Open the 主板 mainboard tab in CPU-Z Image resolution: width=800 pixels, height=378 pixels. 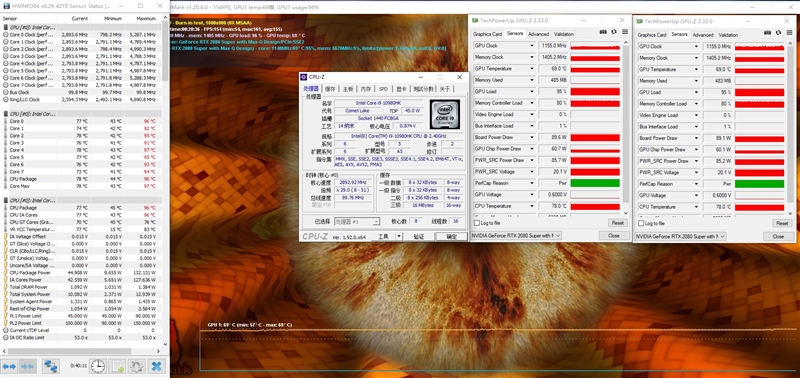[348, 89]
